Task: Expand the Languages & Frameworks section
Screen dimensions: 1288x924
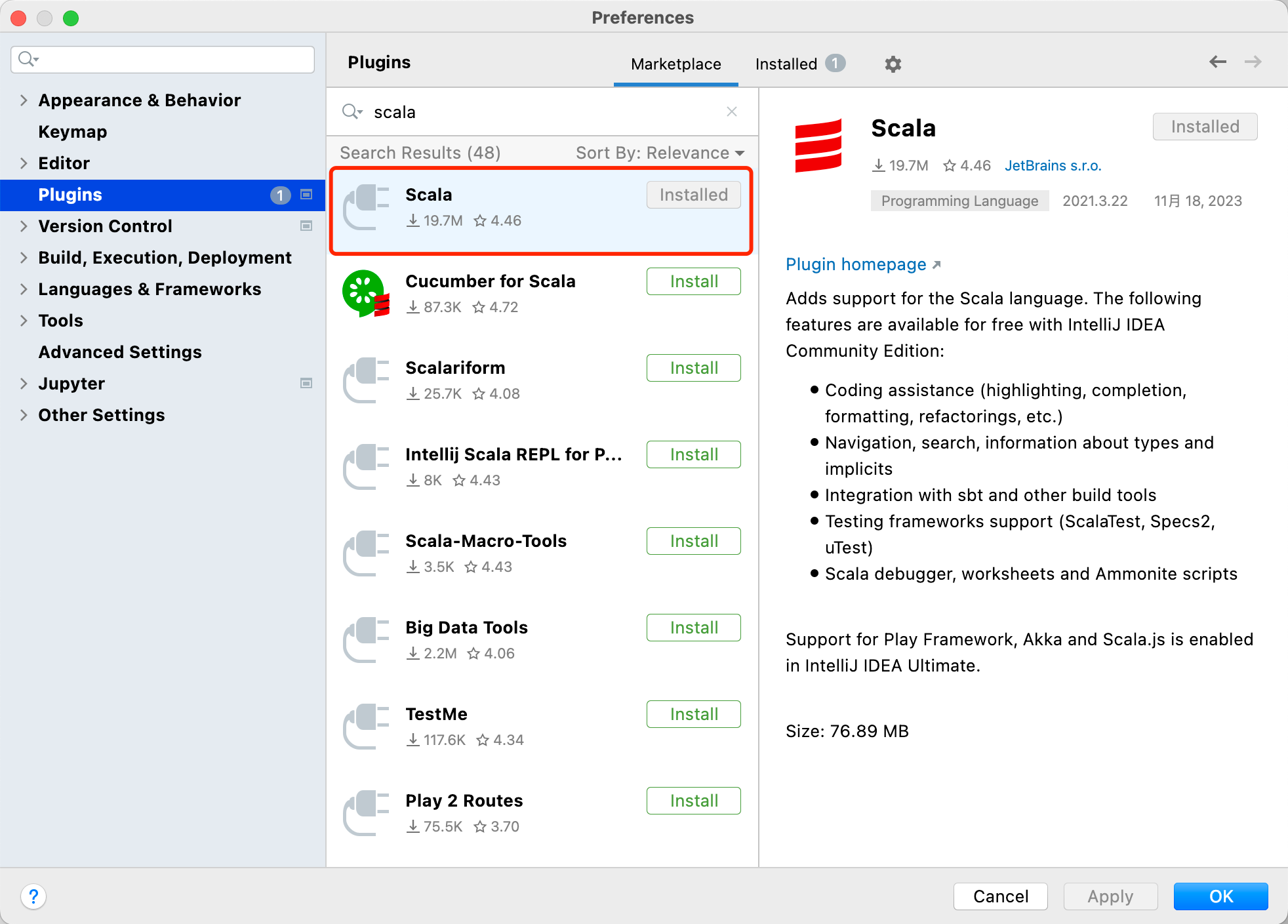Action: click(x=24, y=289)
